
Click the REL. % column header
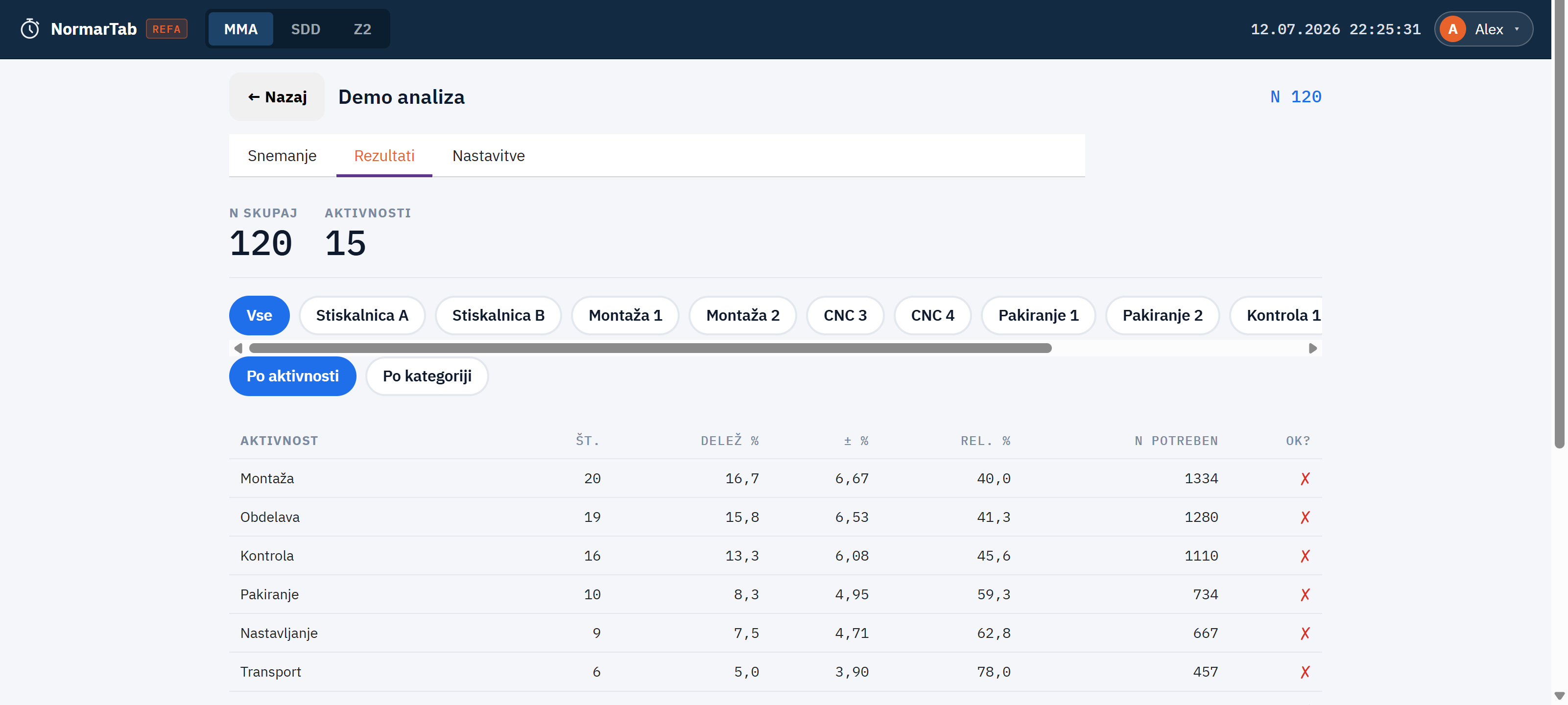985,441
